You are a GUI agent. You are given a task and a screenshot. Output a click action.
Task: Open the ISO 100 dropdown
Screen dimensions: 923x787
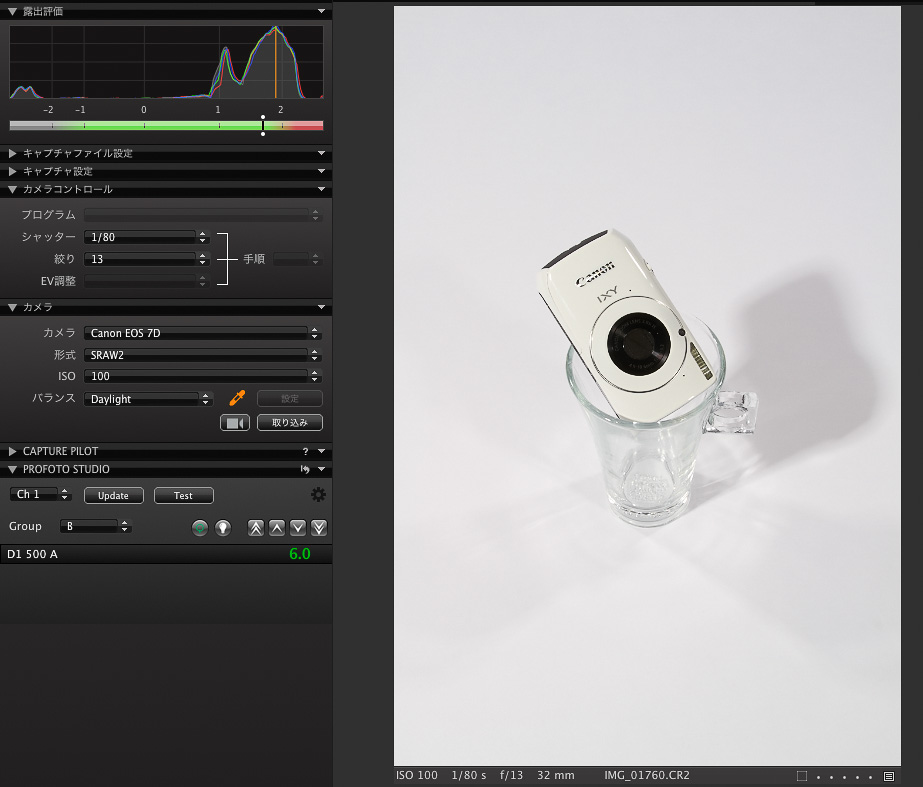coord(201,377)
